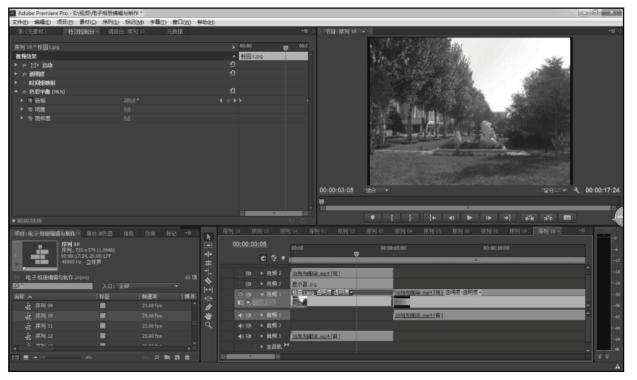Mute Audio 3 track speaker icon

[x=240, y=336]
